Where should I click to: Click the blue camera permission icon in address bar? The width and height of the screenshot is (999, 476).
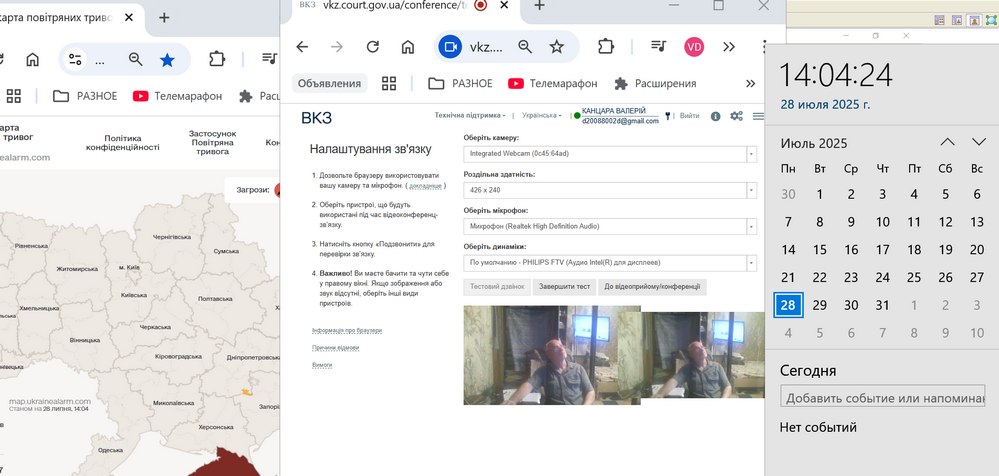450,47
